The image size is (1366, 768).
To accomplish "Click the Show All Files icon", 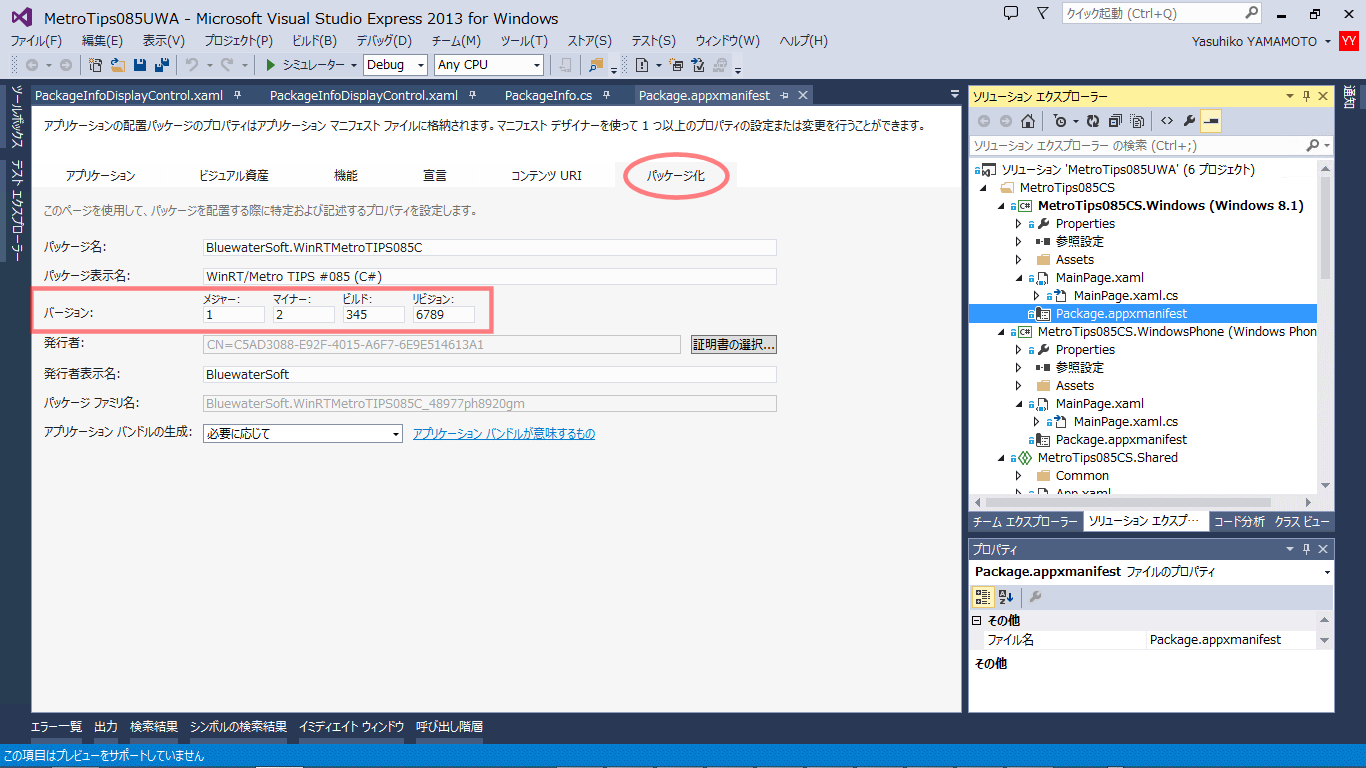I will (1137, 121).
